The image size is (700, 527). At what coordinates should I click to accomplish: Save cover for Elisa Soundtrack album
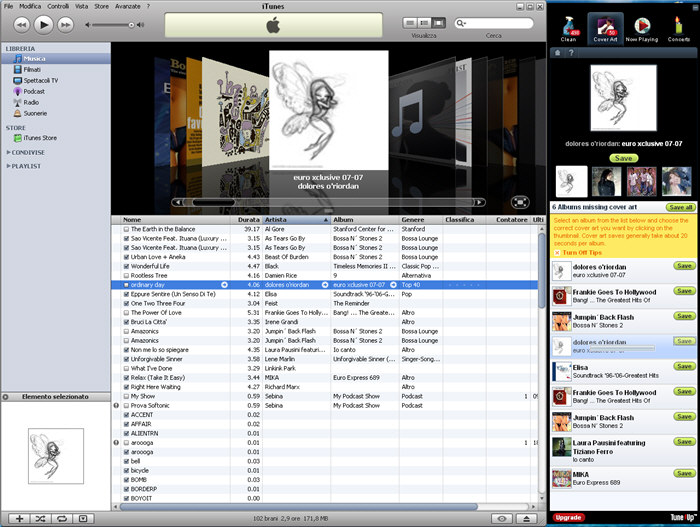[684, 366]
